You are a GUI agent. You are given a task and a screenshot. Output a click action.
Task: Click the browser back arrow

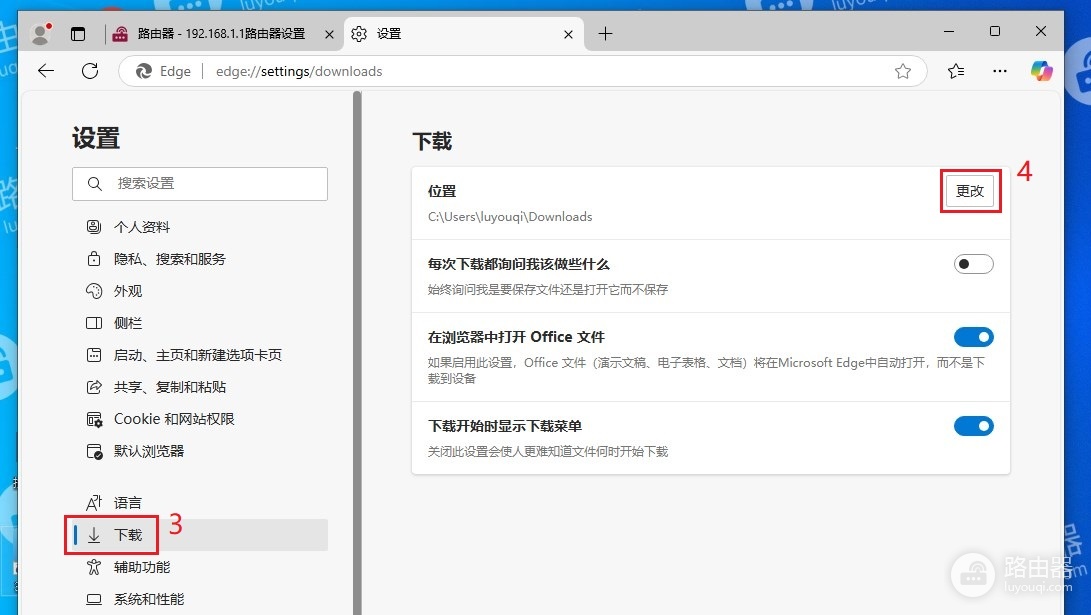46,71
